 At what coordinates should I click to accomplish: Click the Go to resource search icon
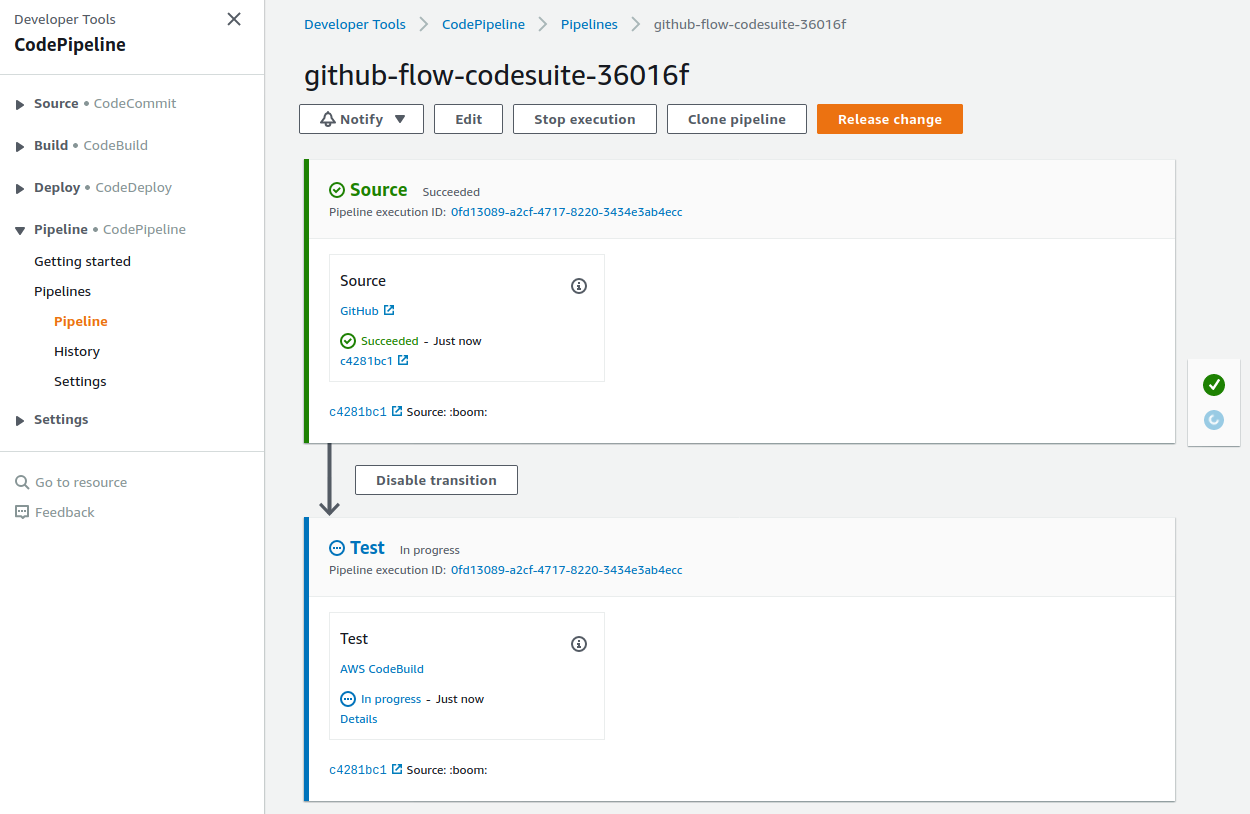click(x=22, y=482)
